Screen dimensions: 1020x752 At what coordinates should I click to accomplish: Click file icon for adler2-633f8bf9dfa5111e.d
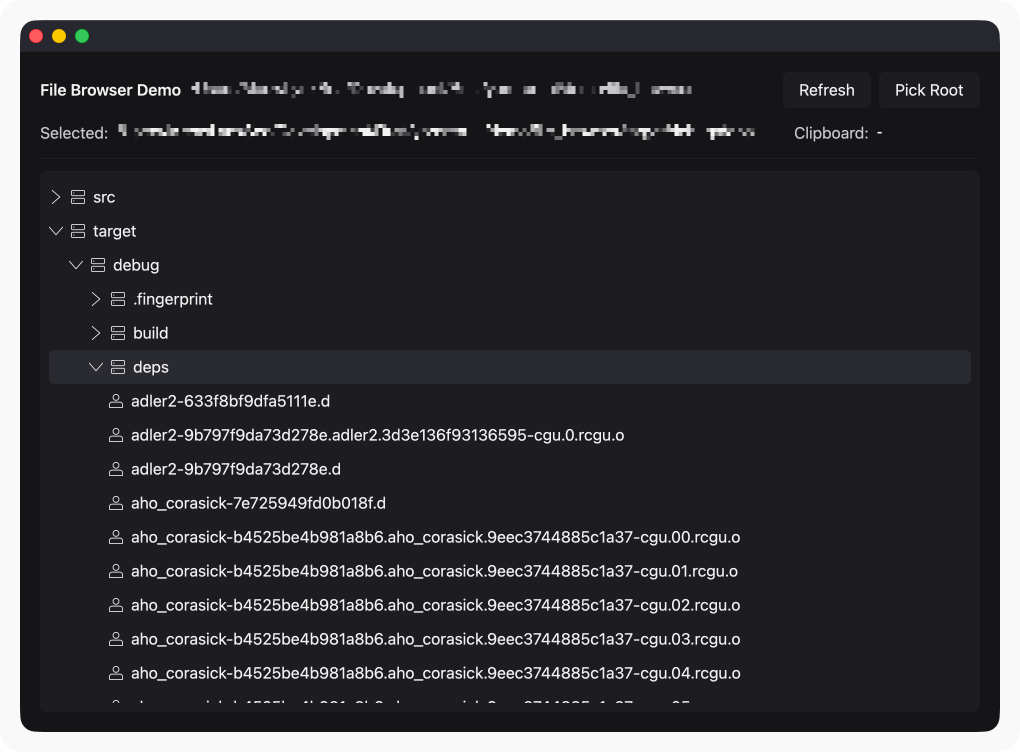coord(115,402)
